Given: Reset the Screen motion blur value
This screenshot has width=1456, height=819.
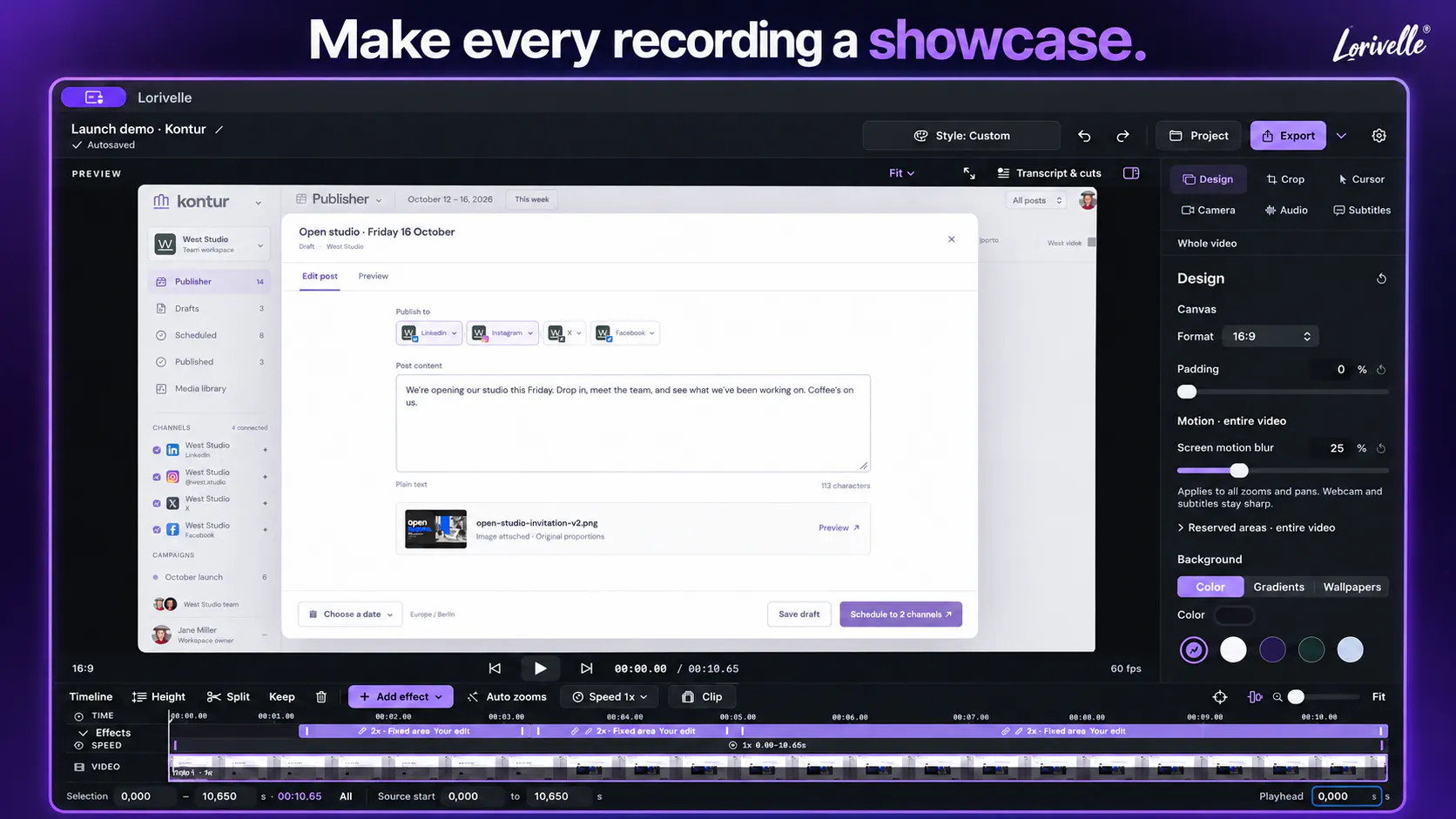Looking at the screenshot, I should click(x=1381, y=448).
